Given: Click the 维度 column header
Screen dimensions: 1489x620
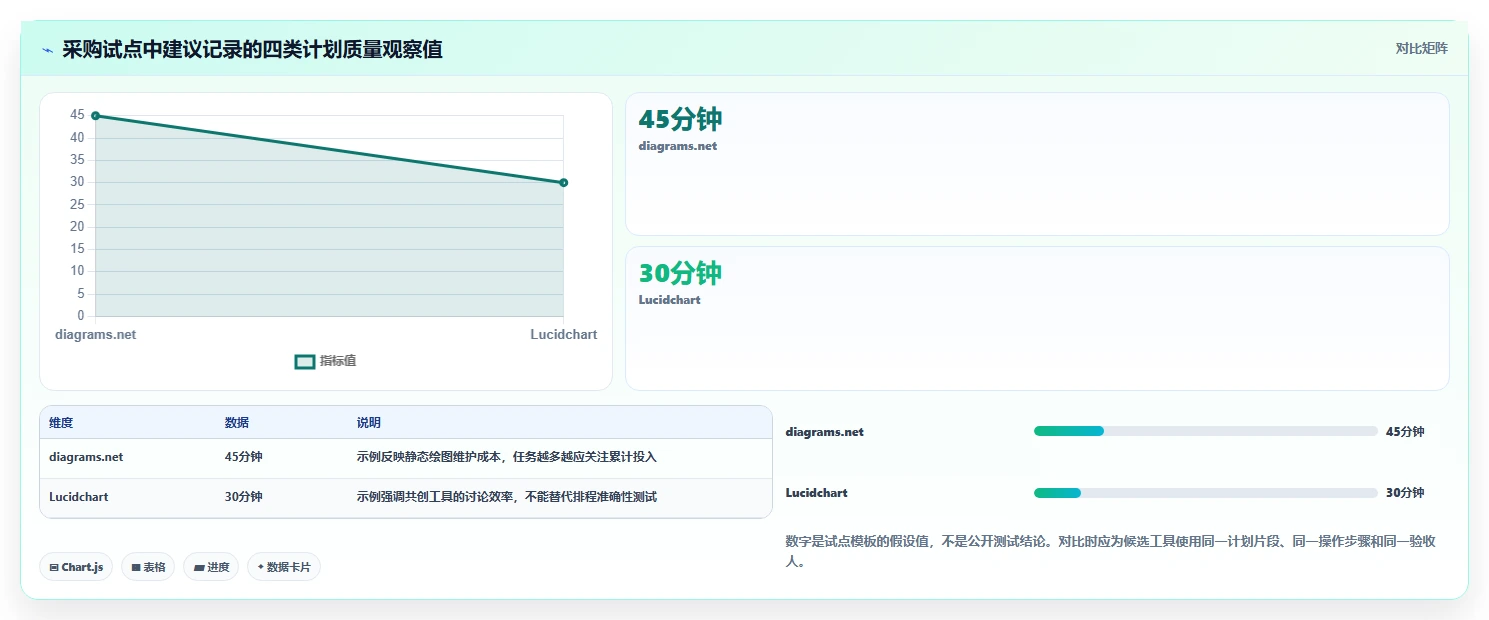Looking at the screenshot, I should point(61,423).
